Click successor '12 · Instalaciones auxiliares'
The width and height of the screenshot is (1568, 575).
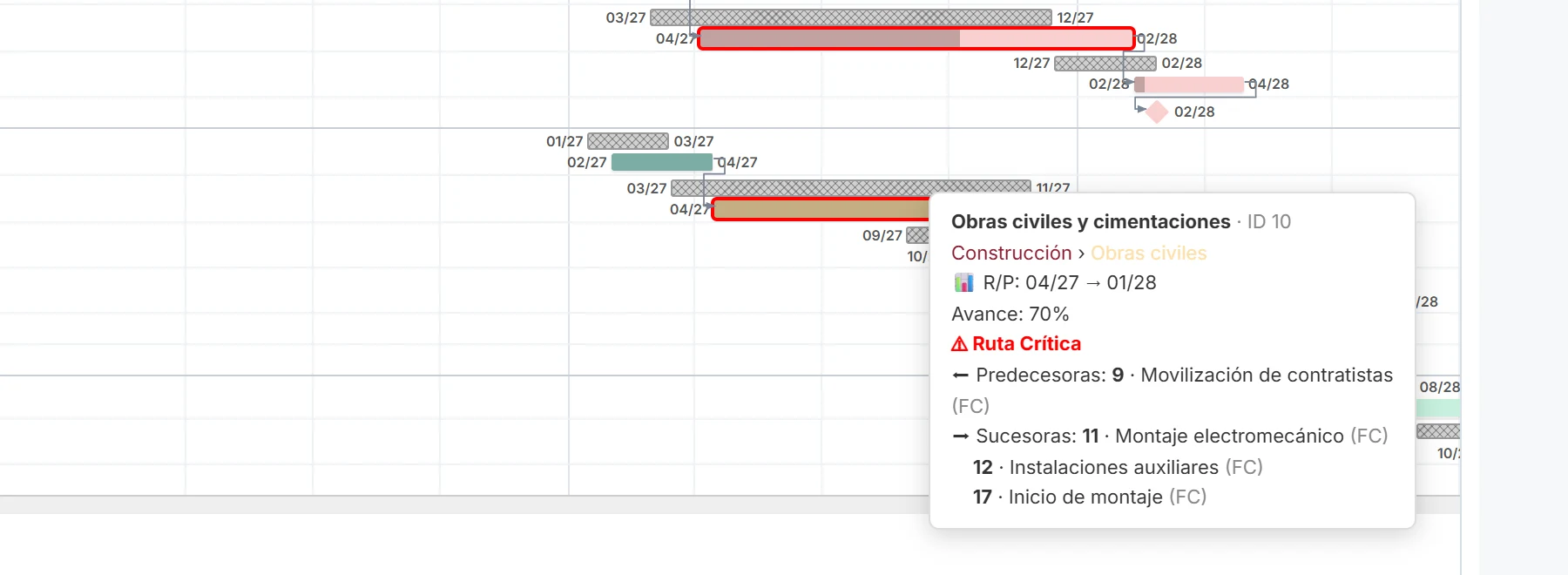coord(1096,468)
